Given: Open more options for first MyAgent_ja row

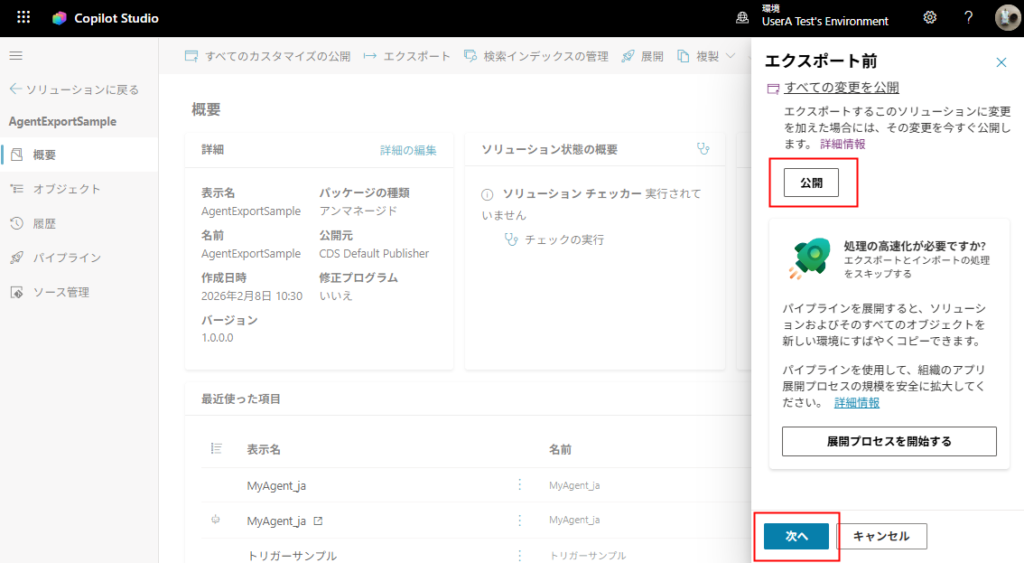Looking at the screenshot, I should coord(519,485).
